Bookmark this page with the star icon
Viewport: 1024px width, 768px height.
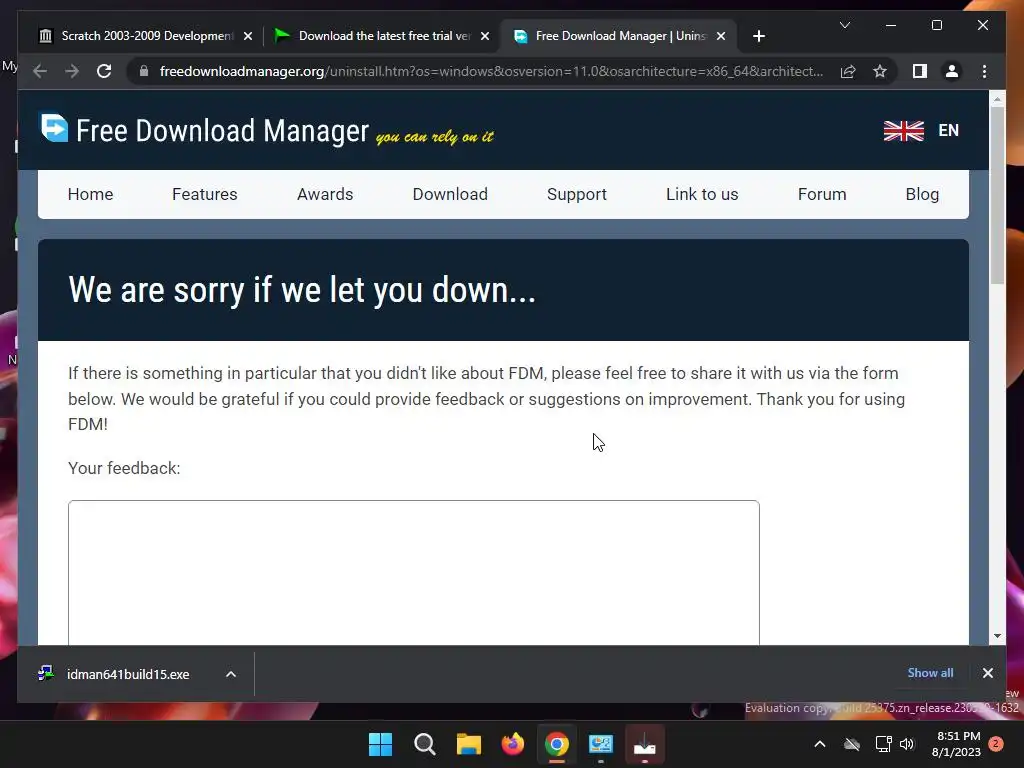click(880, 71)
